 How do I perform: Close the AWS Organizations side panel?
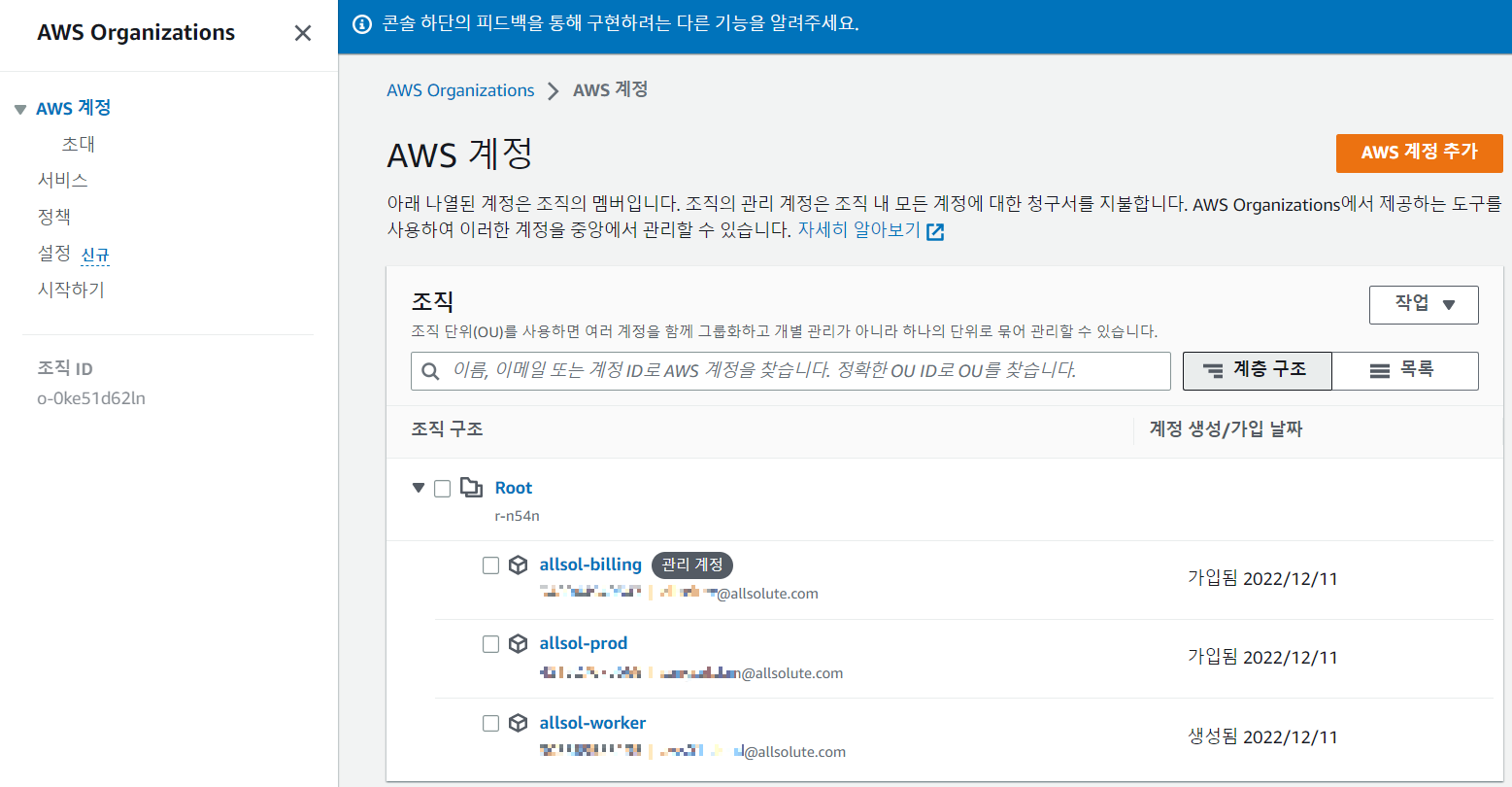click(303, 33)
